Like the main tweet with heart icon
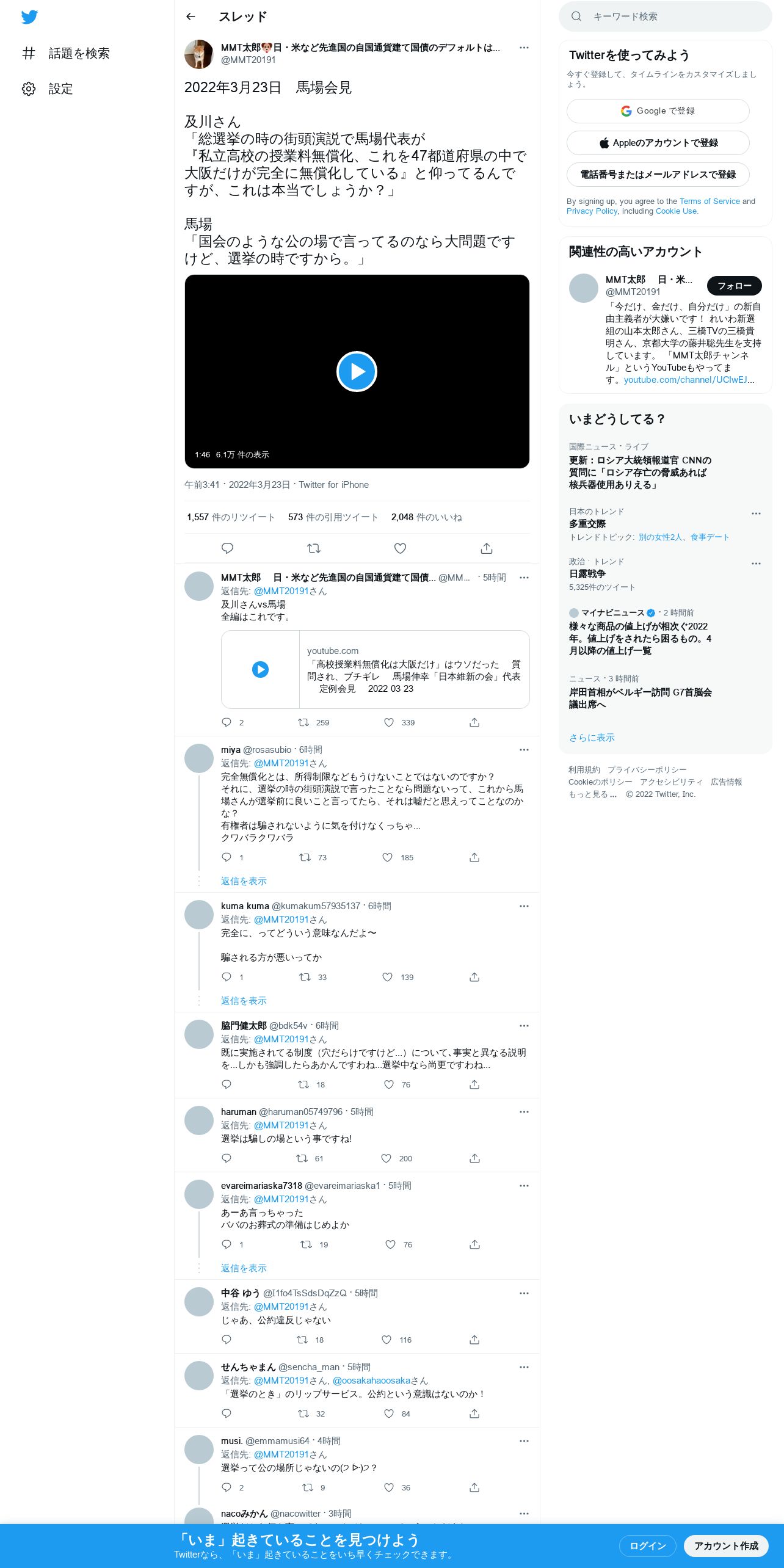The image size is (784, 1568). tap(400, 548)
